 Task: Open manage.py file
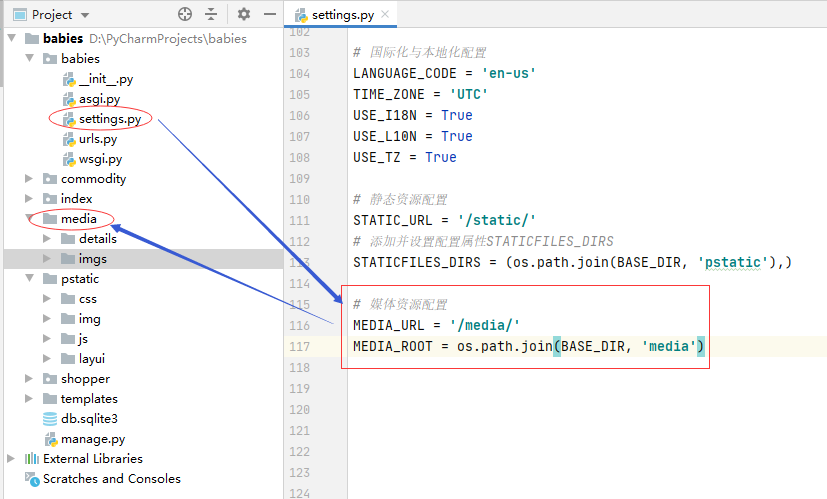(x=93, y=439)
